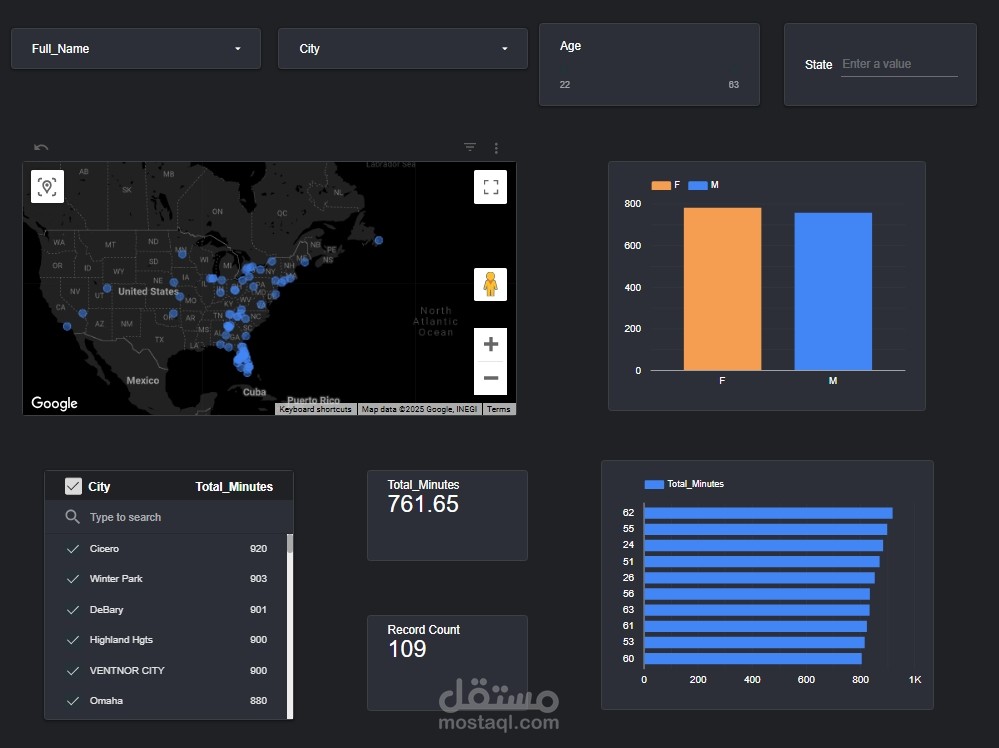Uncheck Cicero in the city list
This screenshot has height=748, width=999.
(x=73, y=549)
